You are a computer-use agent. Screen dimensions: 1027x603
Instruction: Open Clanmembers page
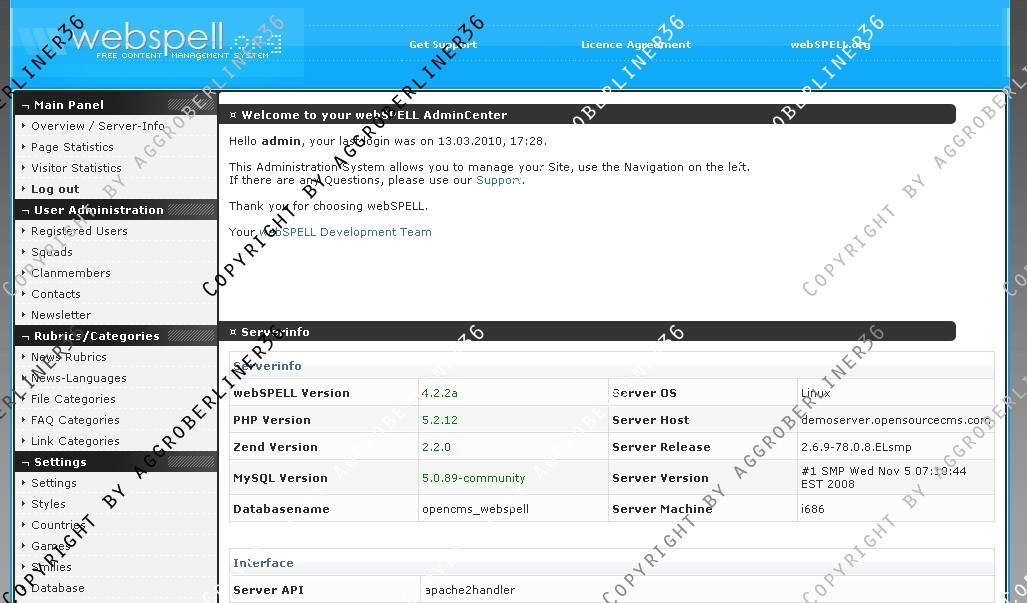71,273
